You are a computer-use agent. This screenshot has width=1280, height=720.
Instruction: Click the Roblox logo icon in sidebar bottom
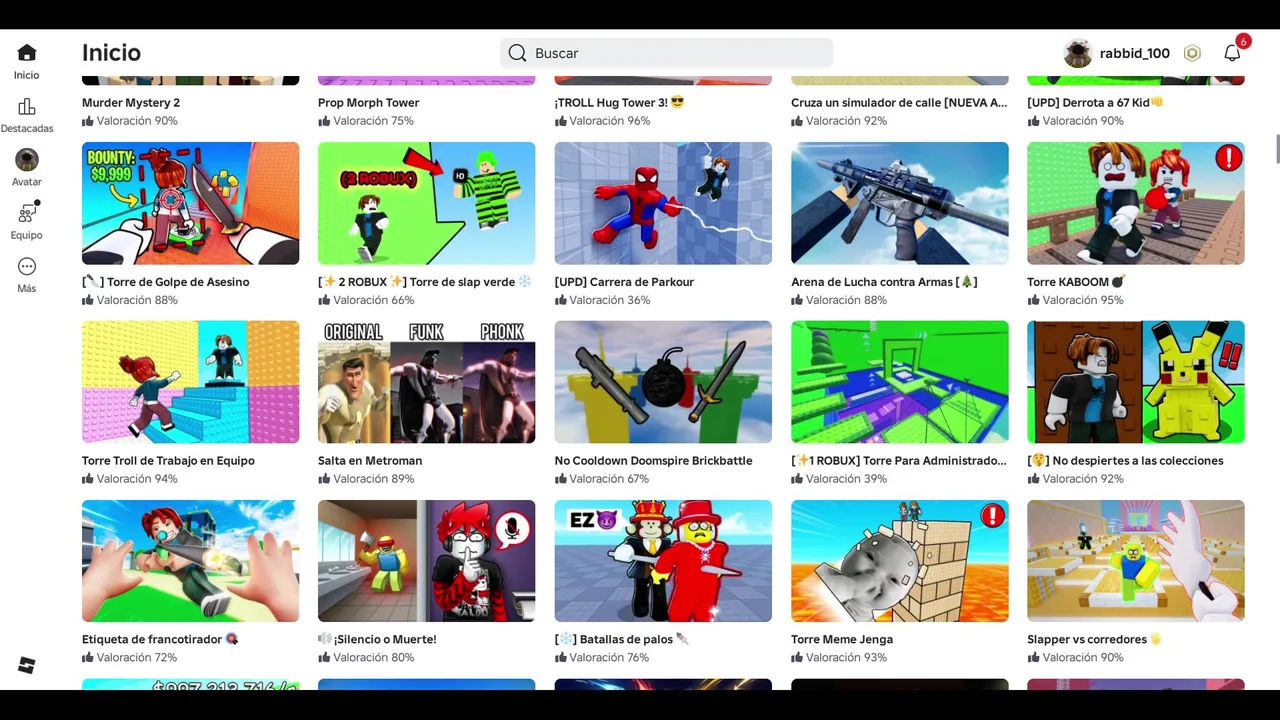tap(27, 666)
